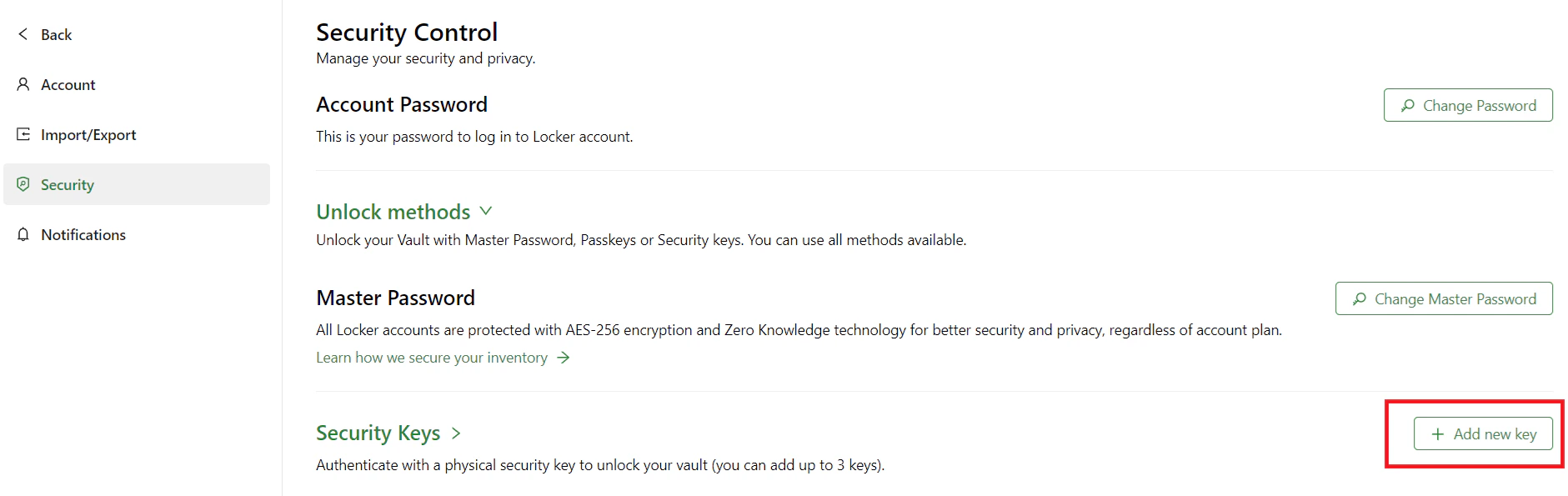
Task: Click Back to leave Security Control
Action: (55, 33)
